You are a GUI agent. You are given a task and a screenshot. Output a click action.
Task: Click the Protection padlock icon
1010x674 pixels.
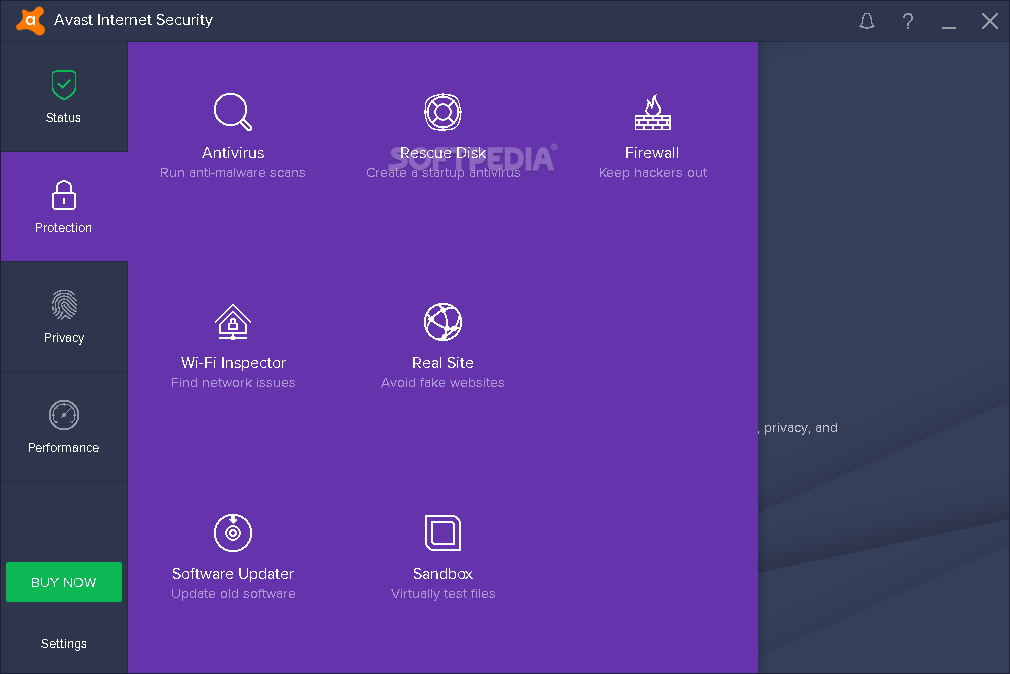(x=64, y=195)
